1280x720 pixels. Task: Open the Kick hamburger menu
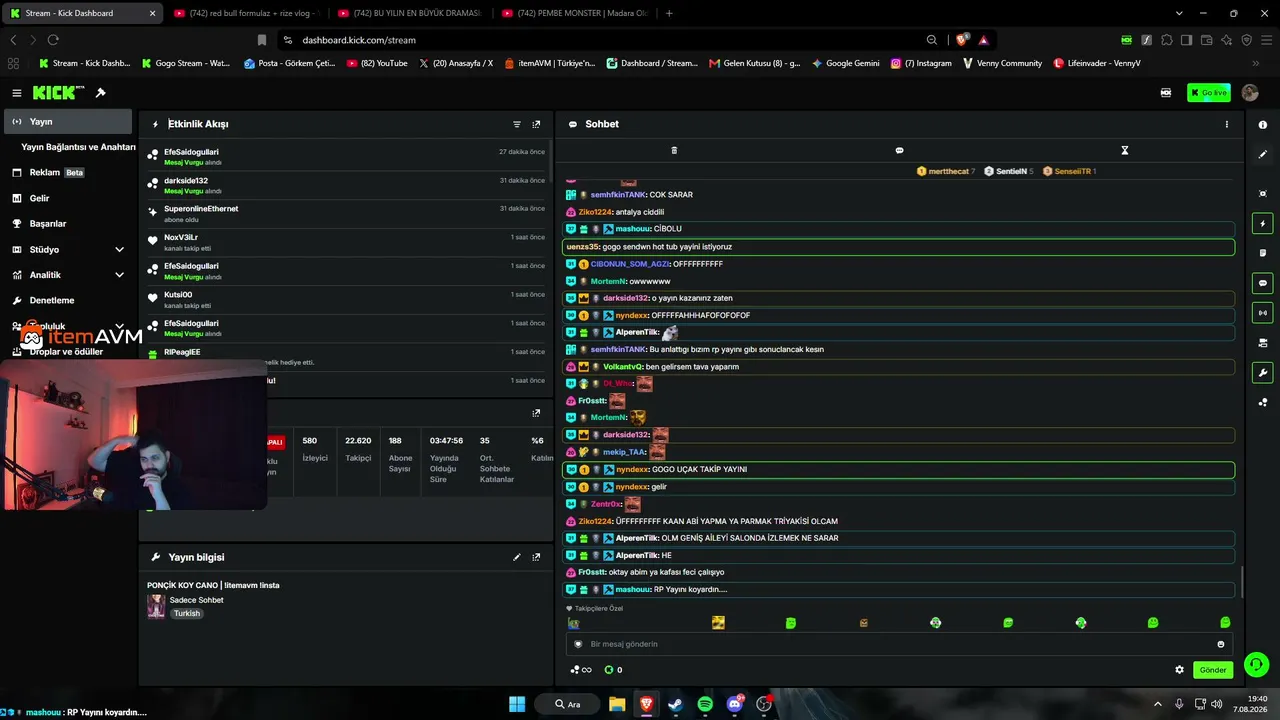pos(17,93)
